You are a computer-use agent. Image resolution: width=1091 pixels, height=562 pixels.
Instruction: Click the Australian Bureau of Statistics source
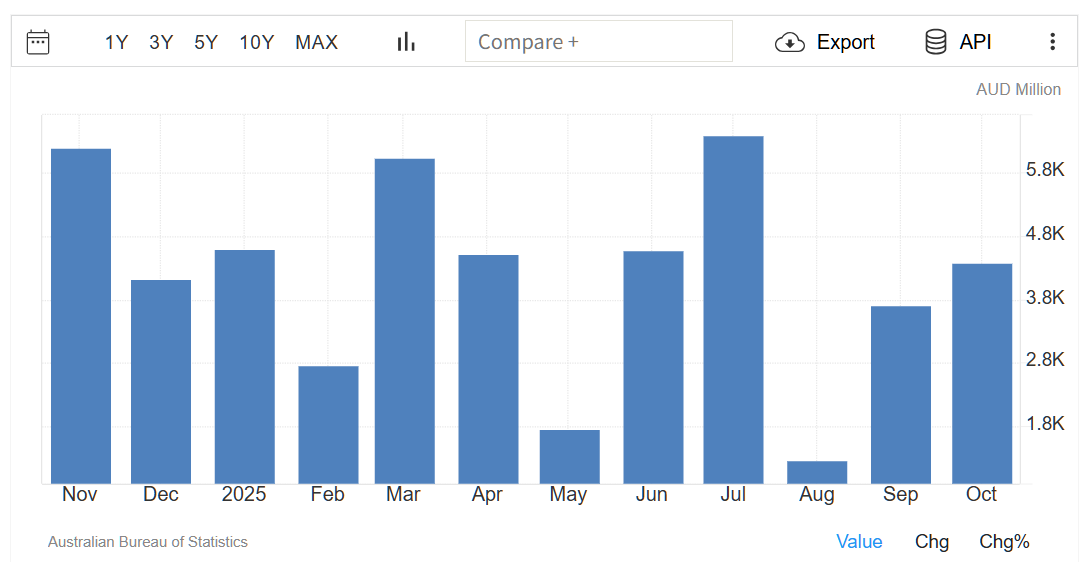(x=148, y=542)
